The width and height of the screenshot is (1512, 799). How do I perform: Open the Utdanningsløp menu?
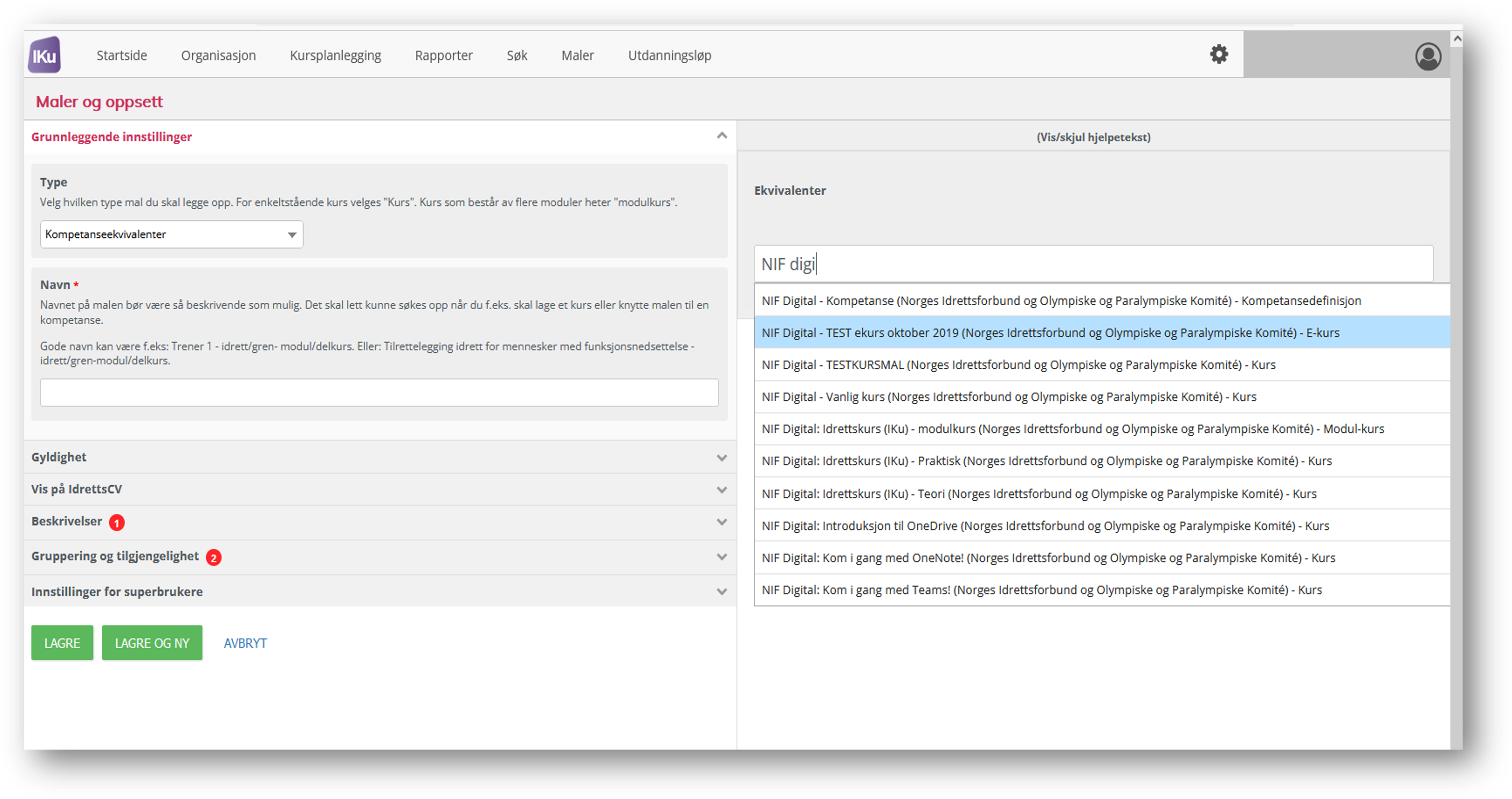tap(670, 55)
